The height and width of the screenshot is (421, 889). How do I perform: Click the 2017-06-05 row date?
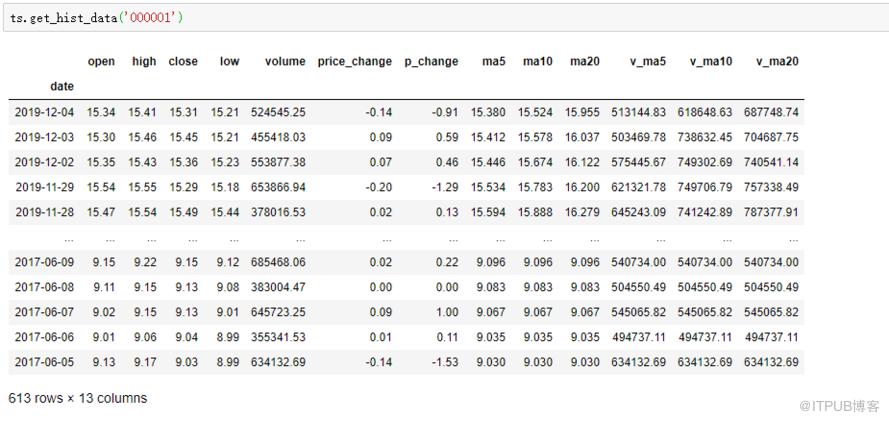coord(44,362)
